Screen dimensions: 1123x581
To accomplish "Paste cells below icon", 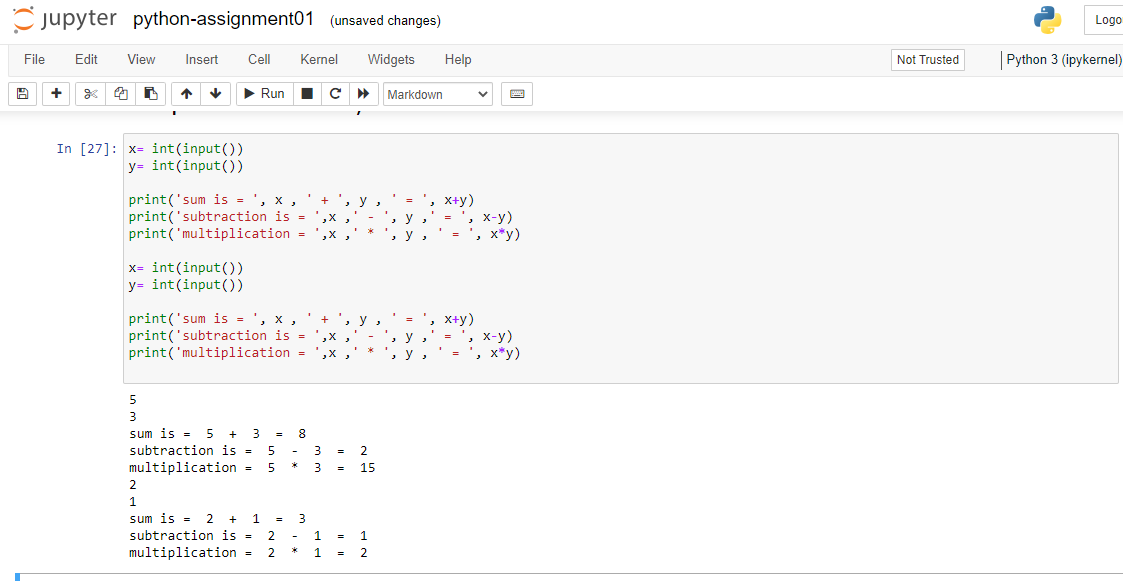I will point(150,94).
